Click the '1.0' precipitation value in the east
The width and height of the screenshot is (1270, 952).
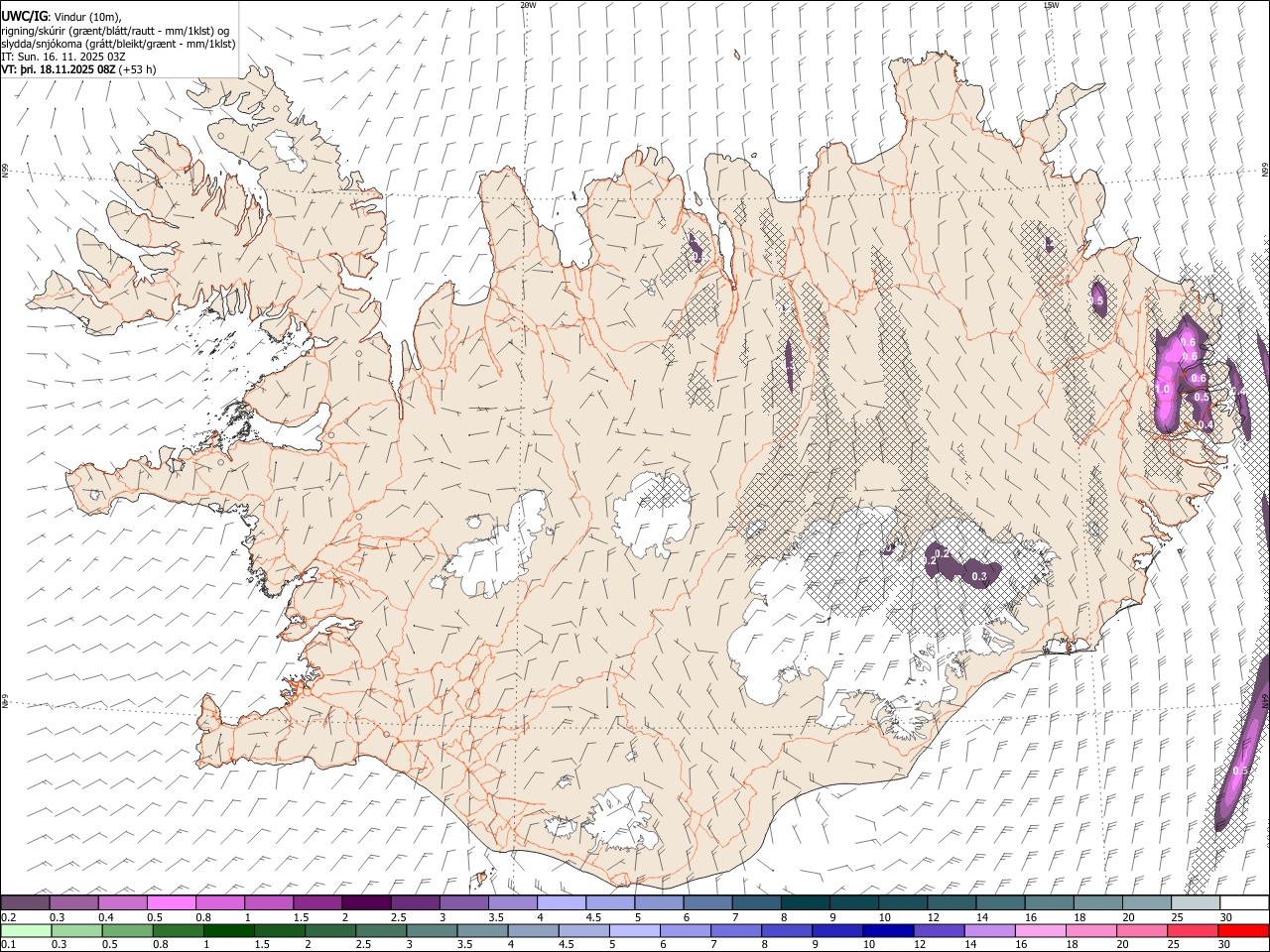point(1163,390)
